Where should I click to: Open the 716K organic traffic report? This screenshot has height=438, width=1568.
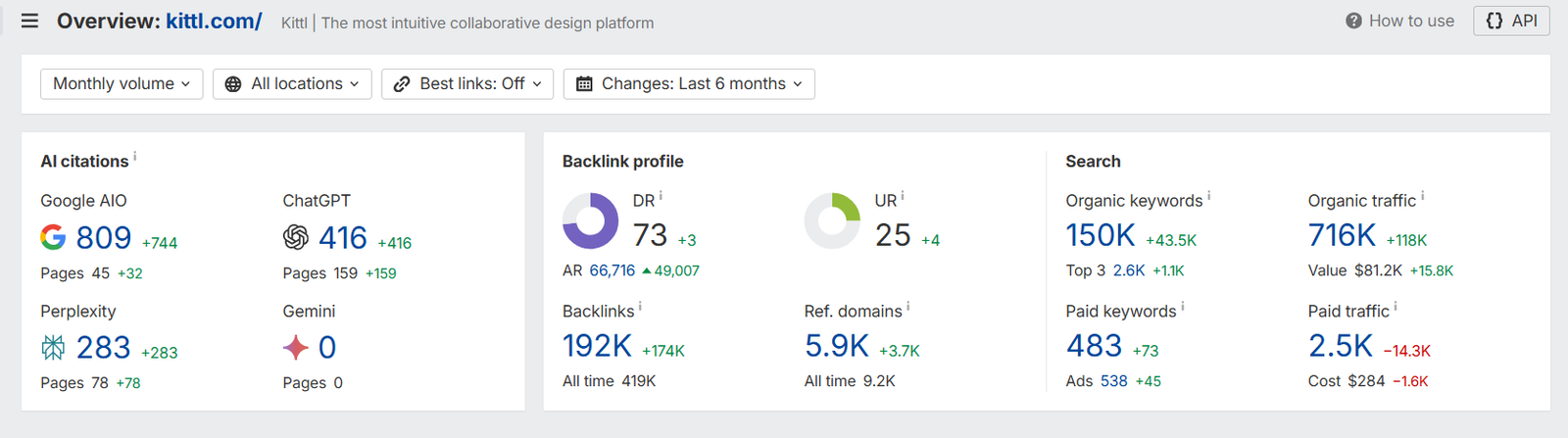click(x=1342, y=235)
